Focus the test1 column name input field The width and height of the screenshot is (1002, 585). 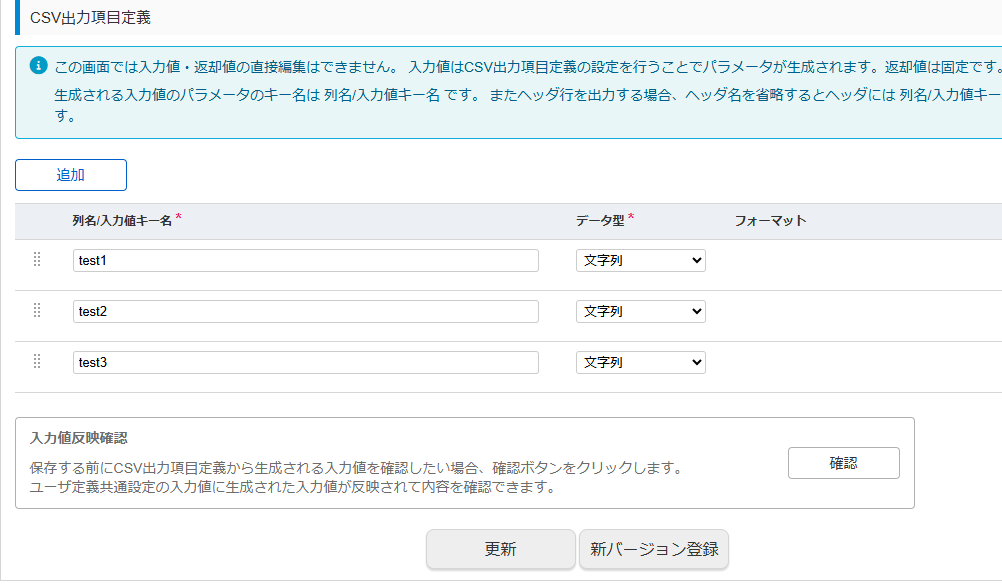305,260
